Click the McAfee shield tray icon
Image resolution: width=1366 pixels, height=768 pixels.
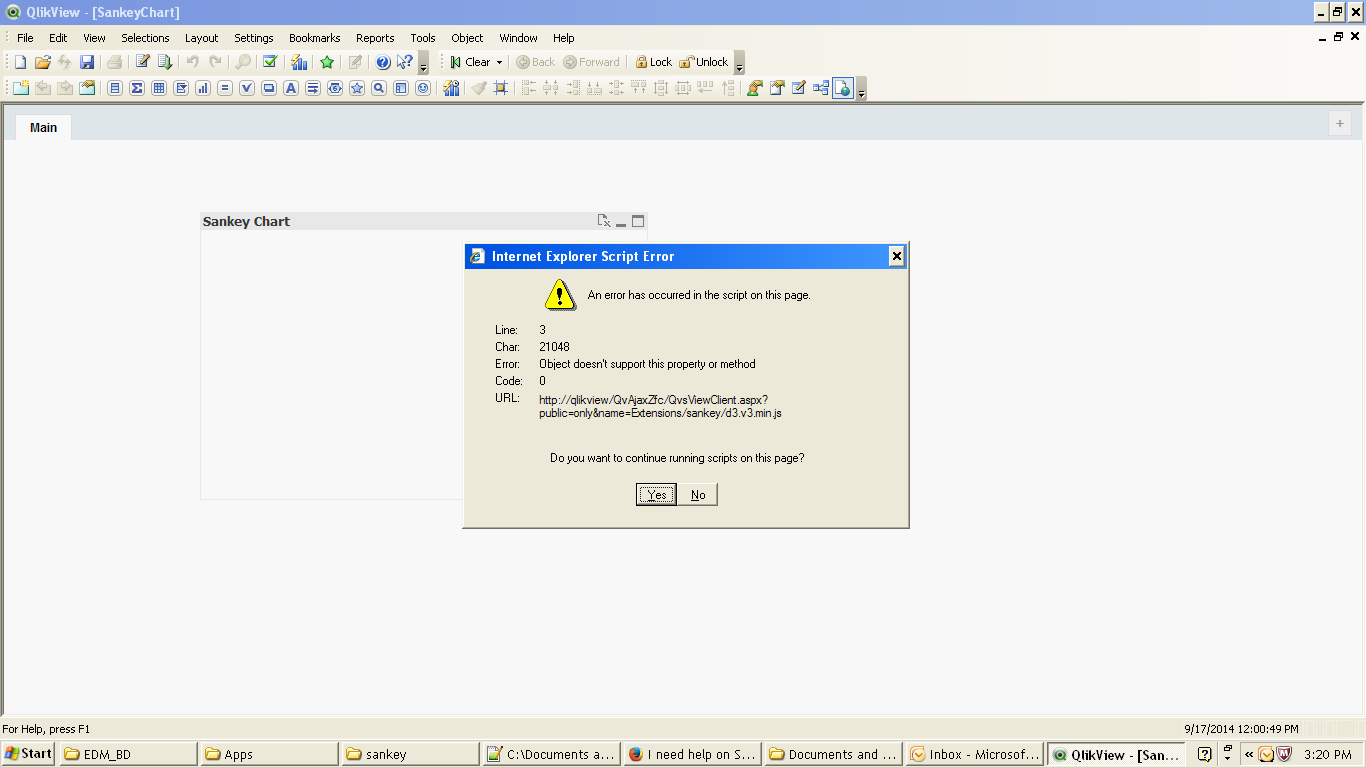click(x=1284, y=754)
